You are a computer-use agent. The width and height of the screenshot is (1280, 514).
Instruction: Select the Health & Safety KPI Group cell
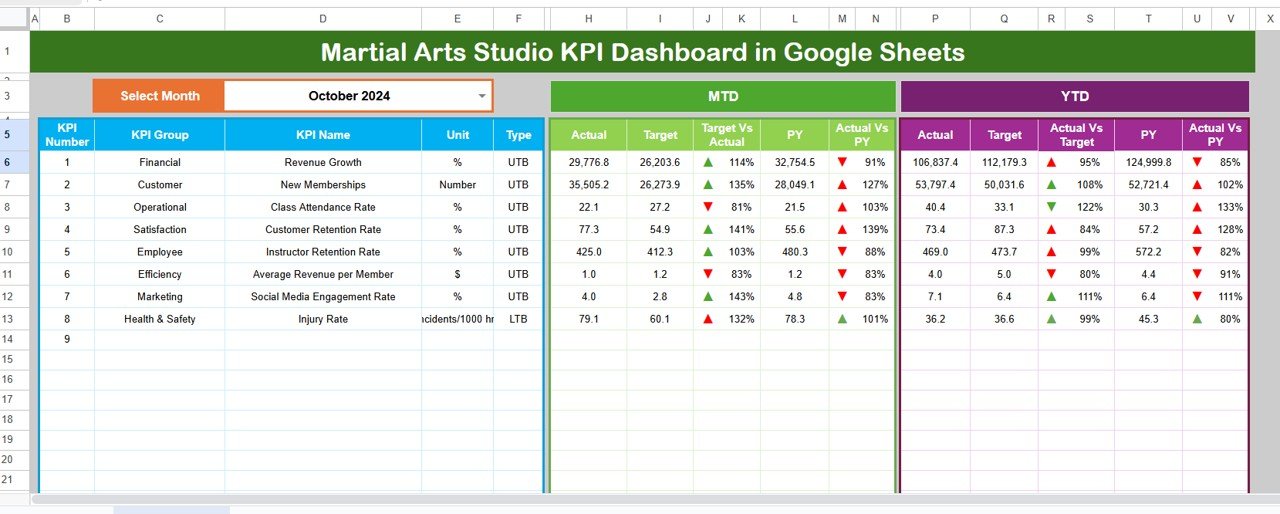click(x=160, y=319)
